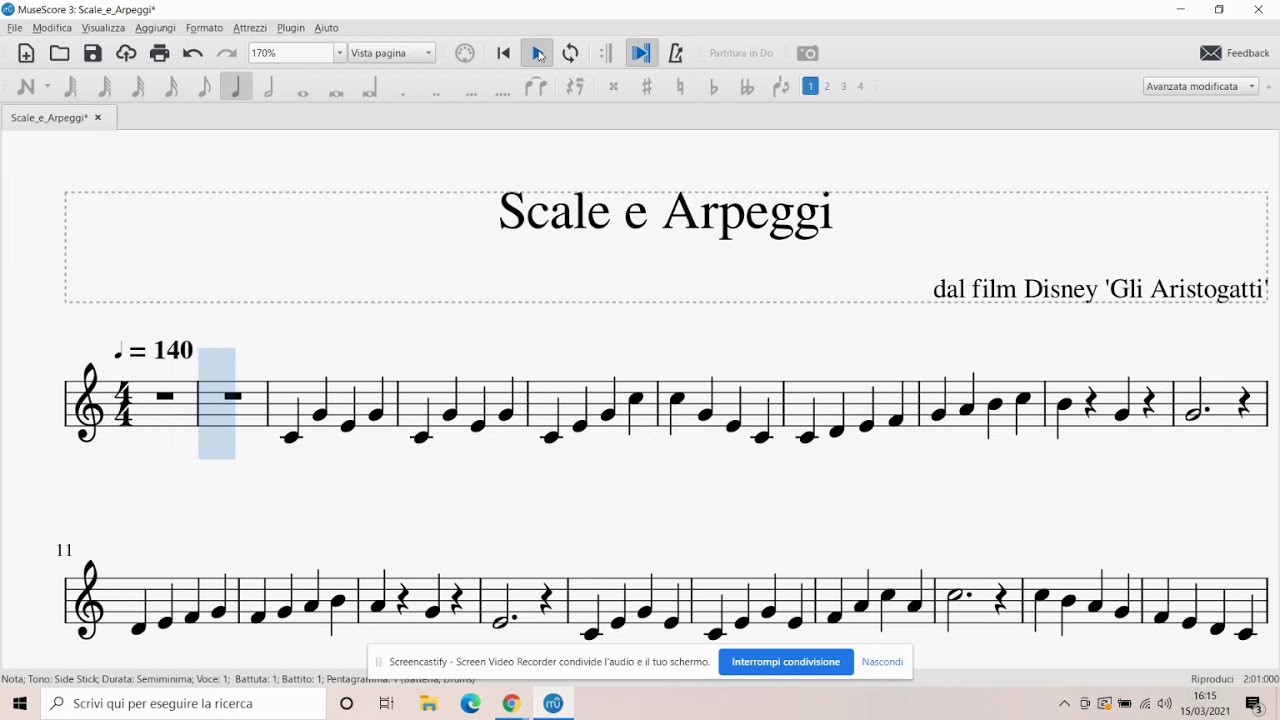This screenshot has width=1280, height=720.
Task: Create a new score with the New icon
Action: (27, 53)
